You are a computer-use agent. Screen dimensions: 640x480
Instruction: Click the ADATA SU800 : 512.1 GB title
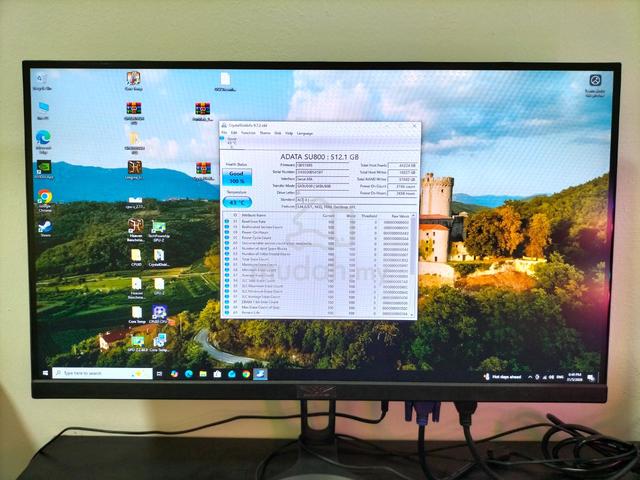pos(320,157)
